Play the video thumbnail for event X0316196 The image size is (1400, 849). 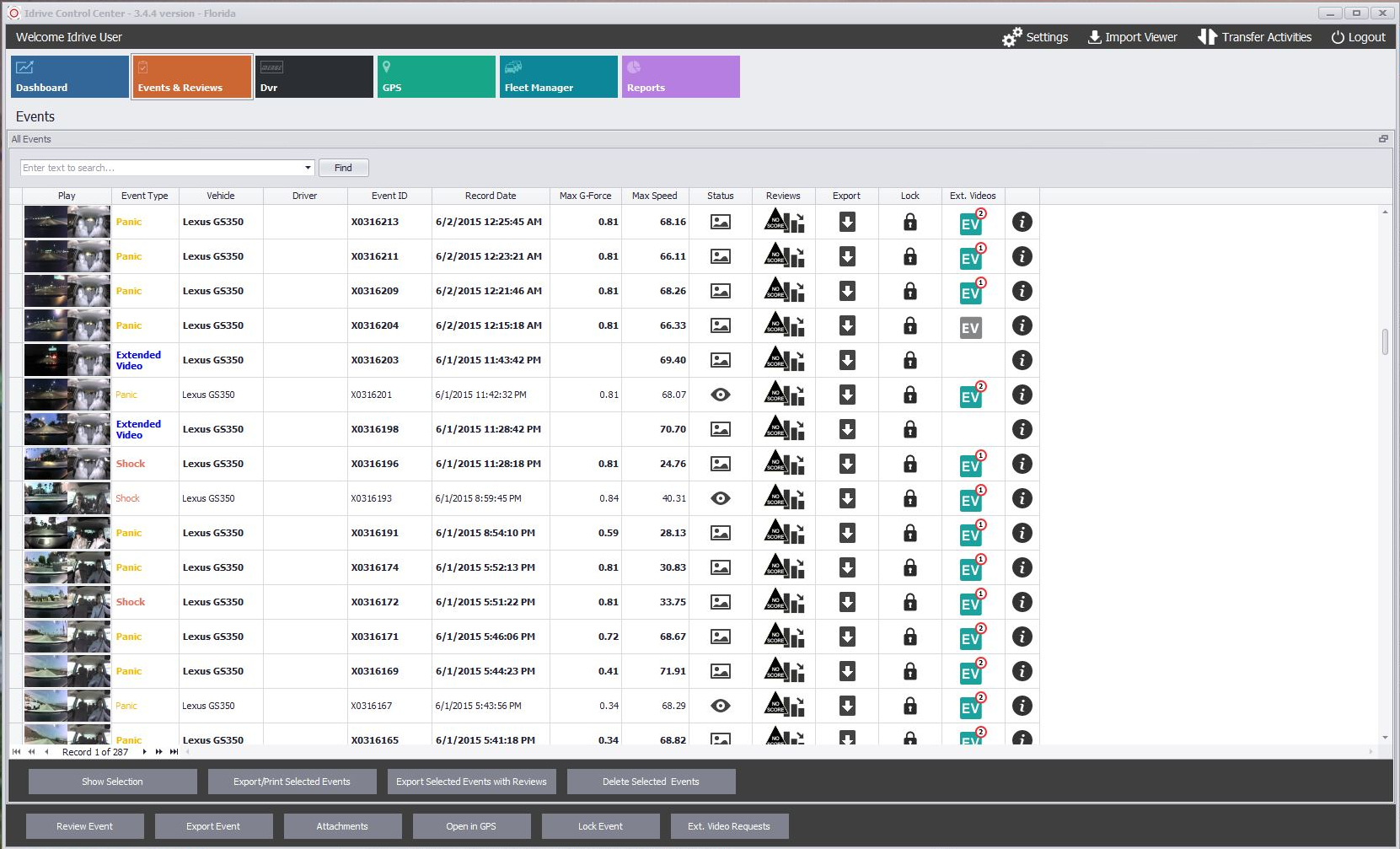coord(67,464)
